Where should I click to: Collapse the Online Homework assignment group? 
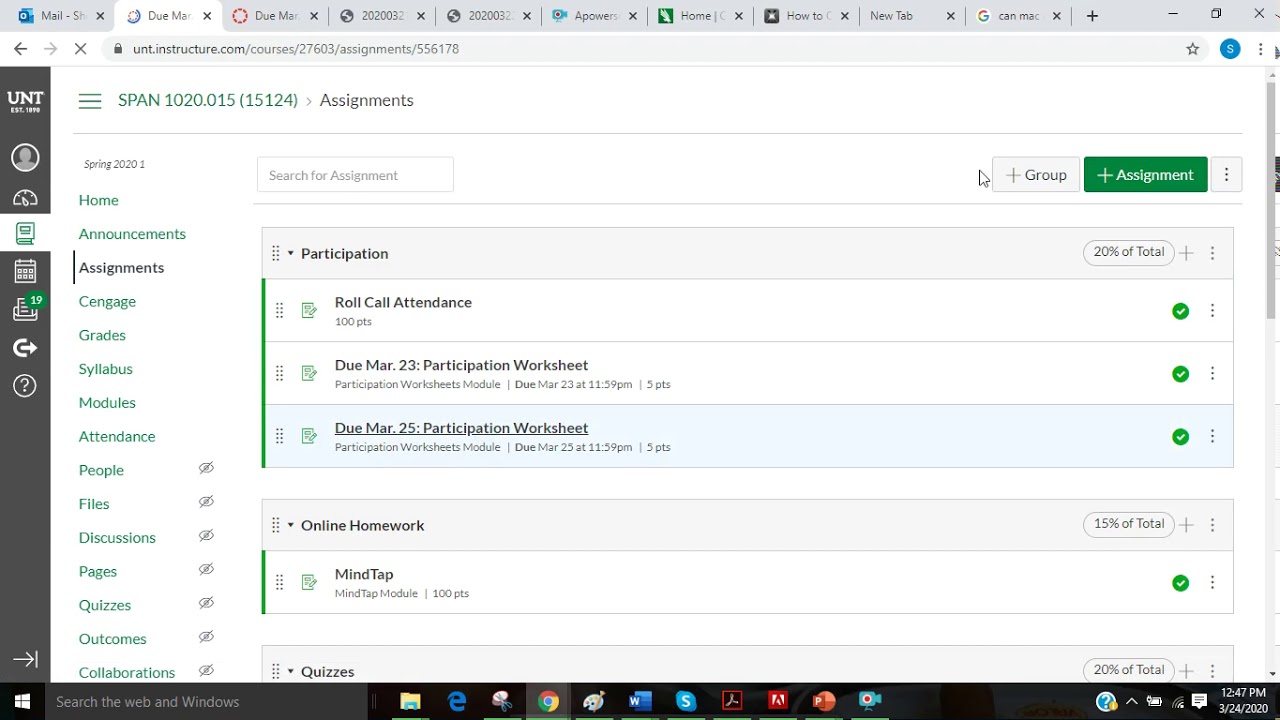(291, 525)
